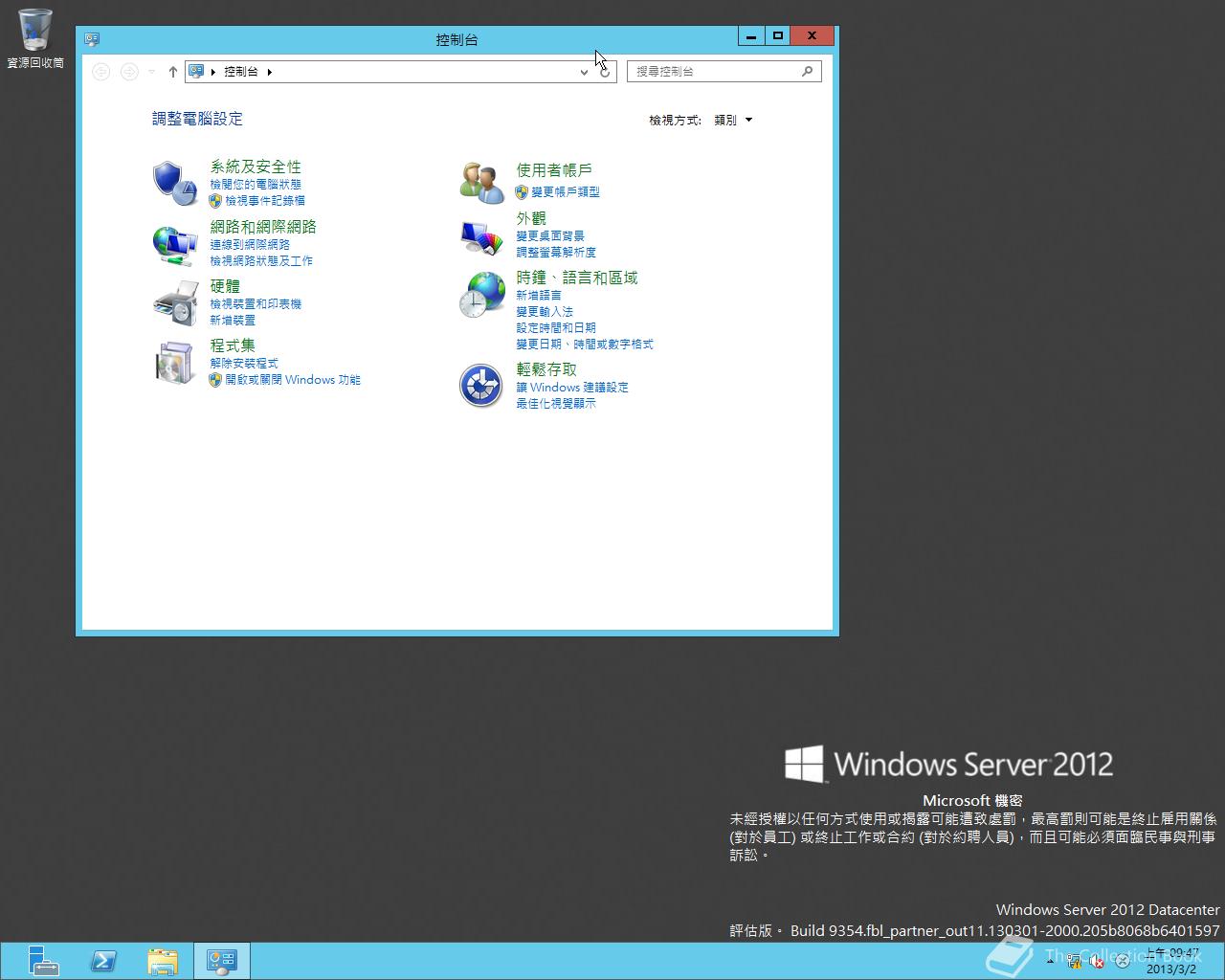
Task: Open the 資源回收筒 desktop icon
Action: tap(35, 38)
